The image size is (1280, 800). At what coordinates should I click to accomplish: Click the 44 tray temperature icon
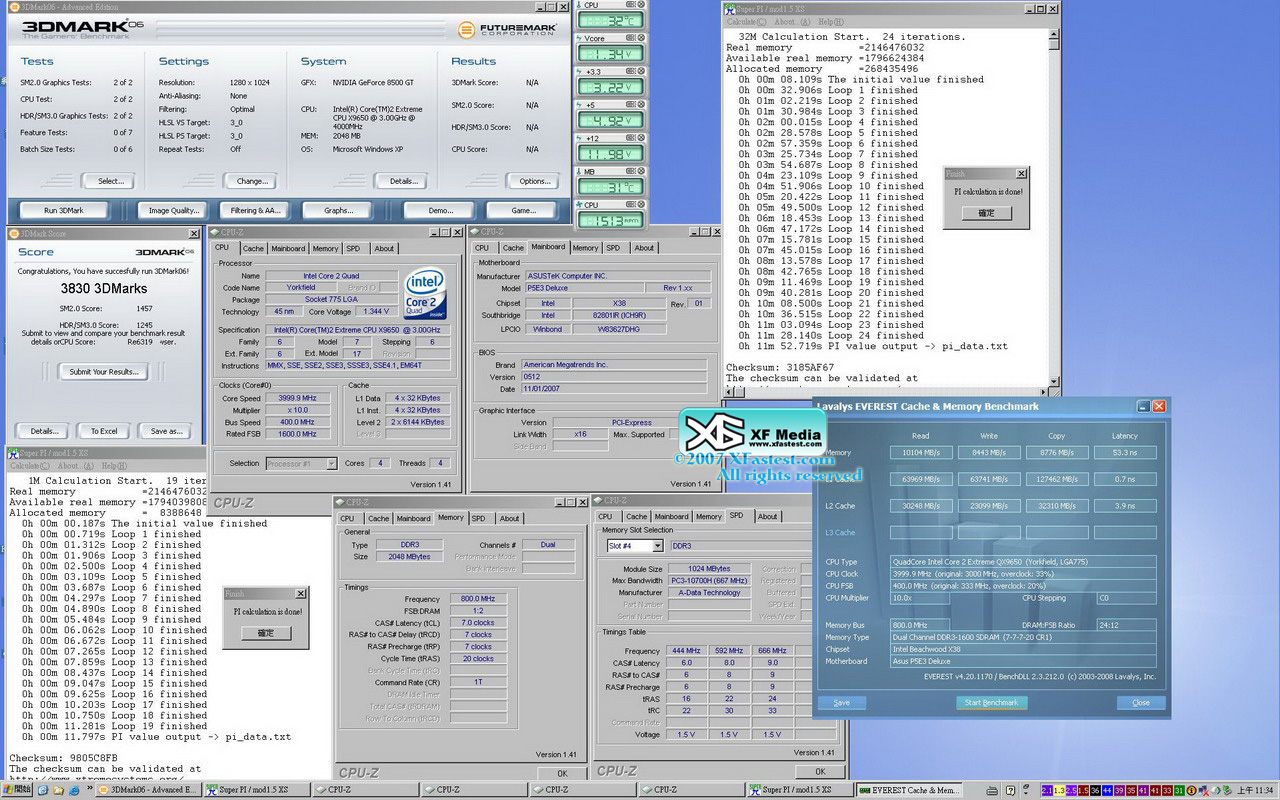(1107, 790)
